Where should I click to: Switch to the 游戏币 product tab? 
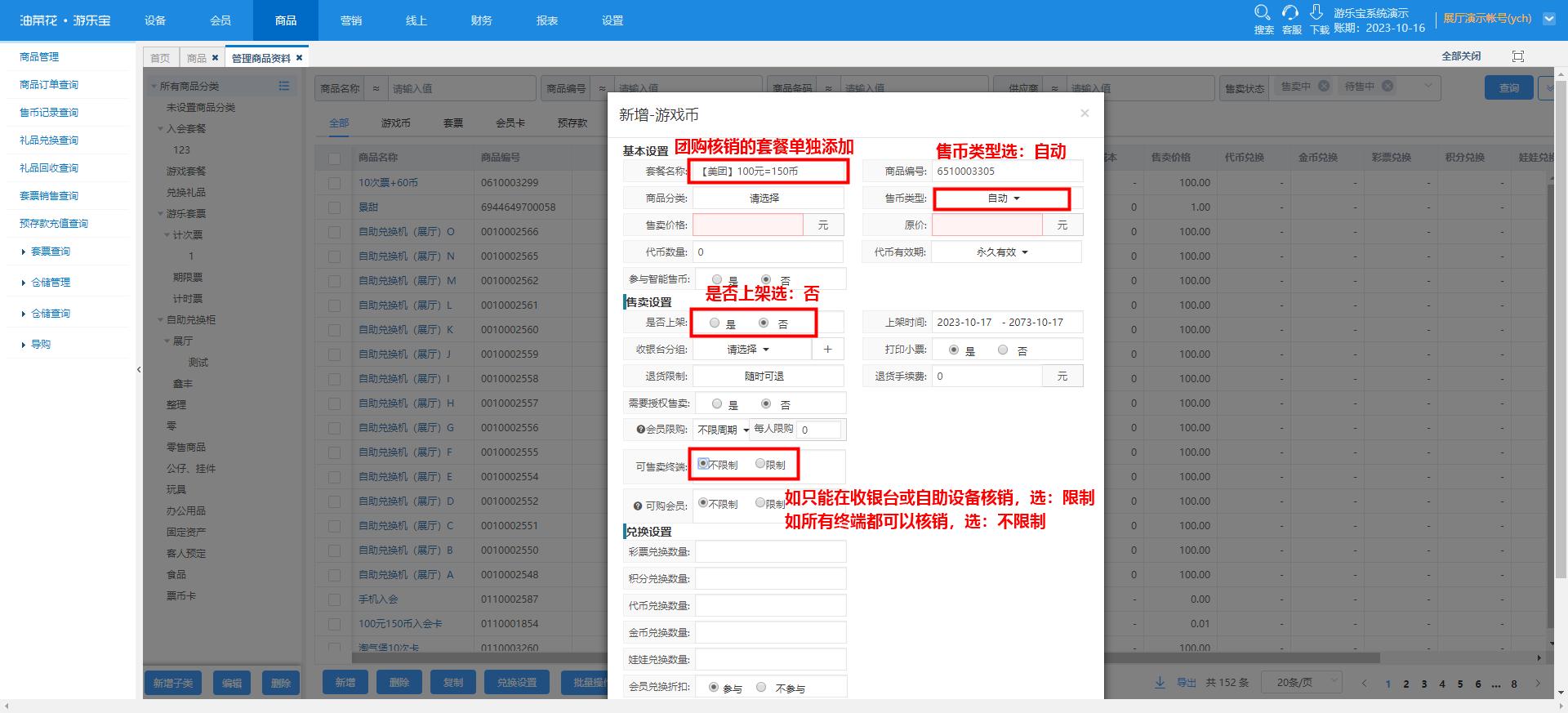click(x=395, y=123)
